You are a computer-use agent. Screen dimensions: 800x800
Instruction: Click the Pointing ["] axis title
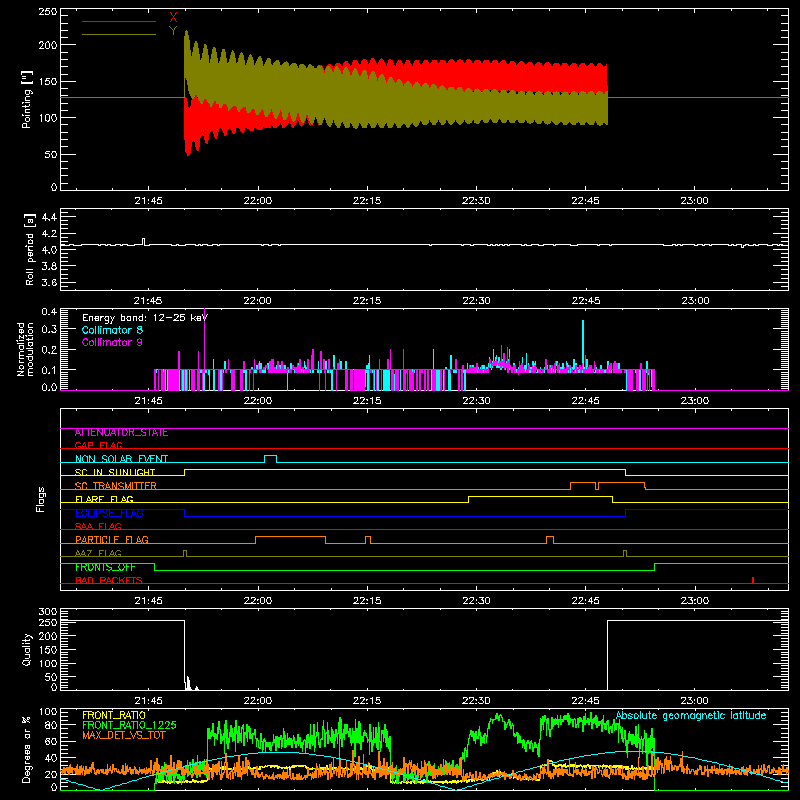(27, 99)
